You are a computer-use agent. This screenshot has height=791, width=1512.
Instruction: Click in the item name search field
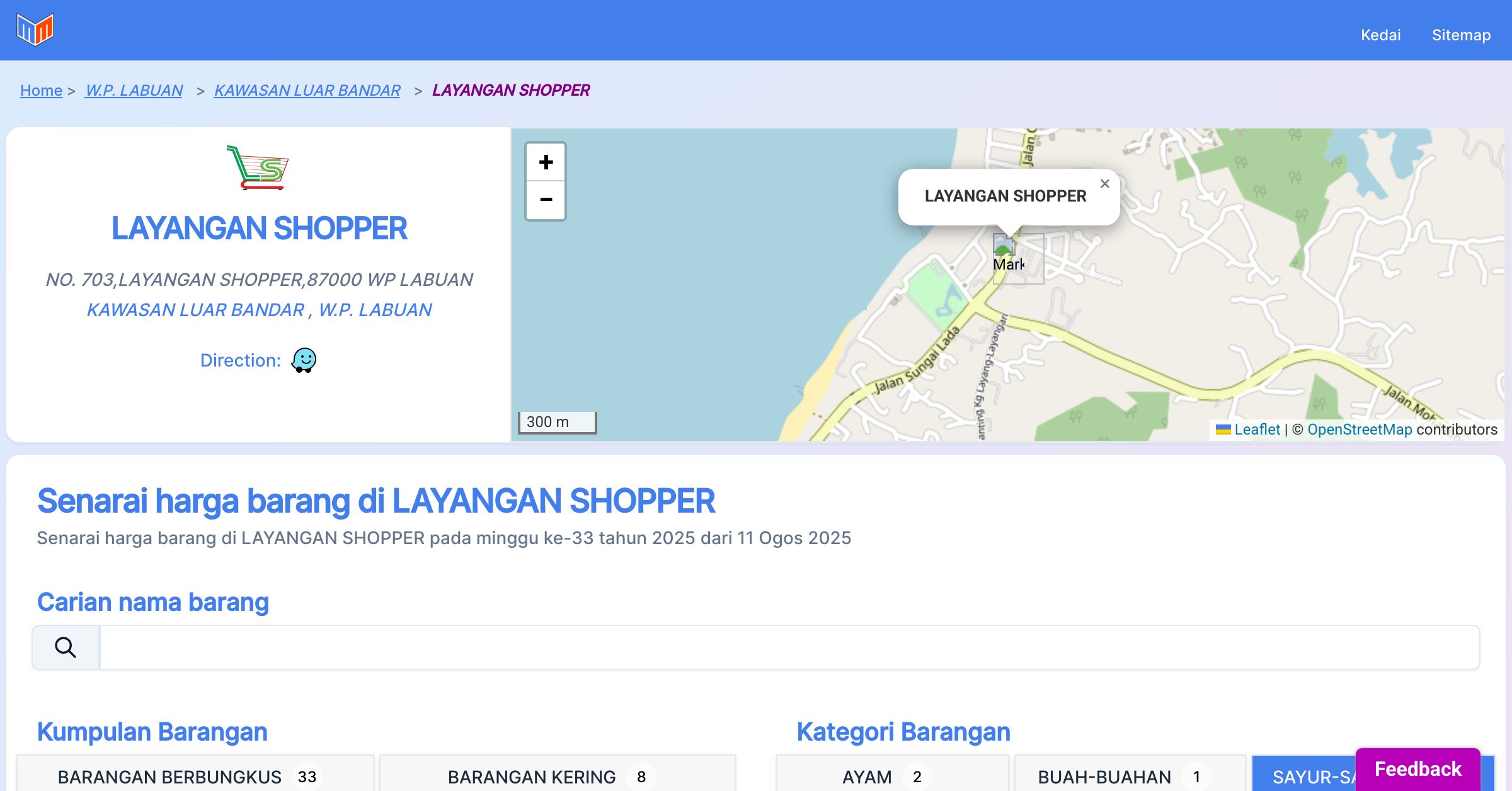[789, 647]
